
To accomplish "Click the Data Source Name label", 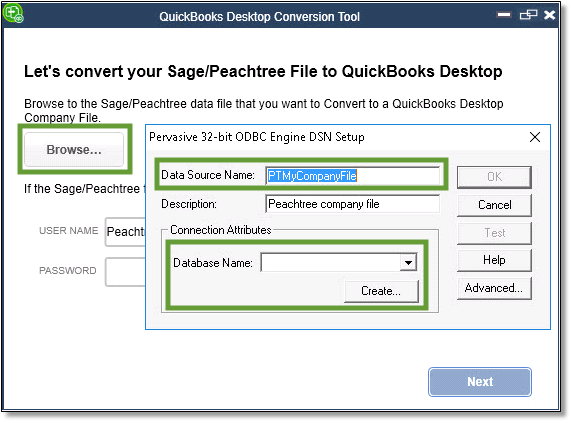I will pyautogui.click(x=208, y=175).
